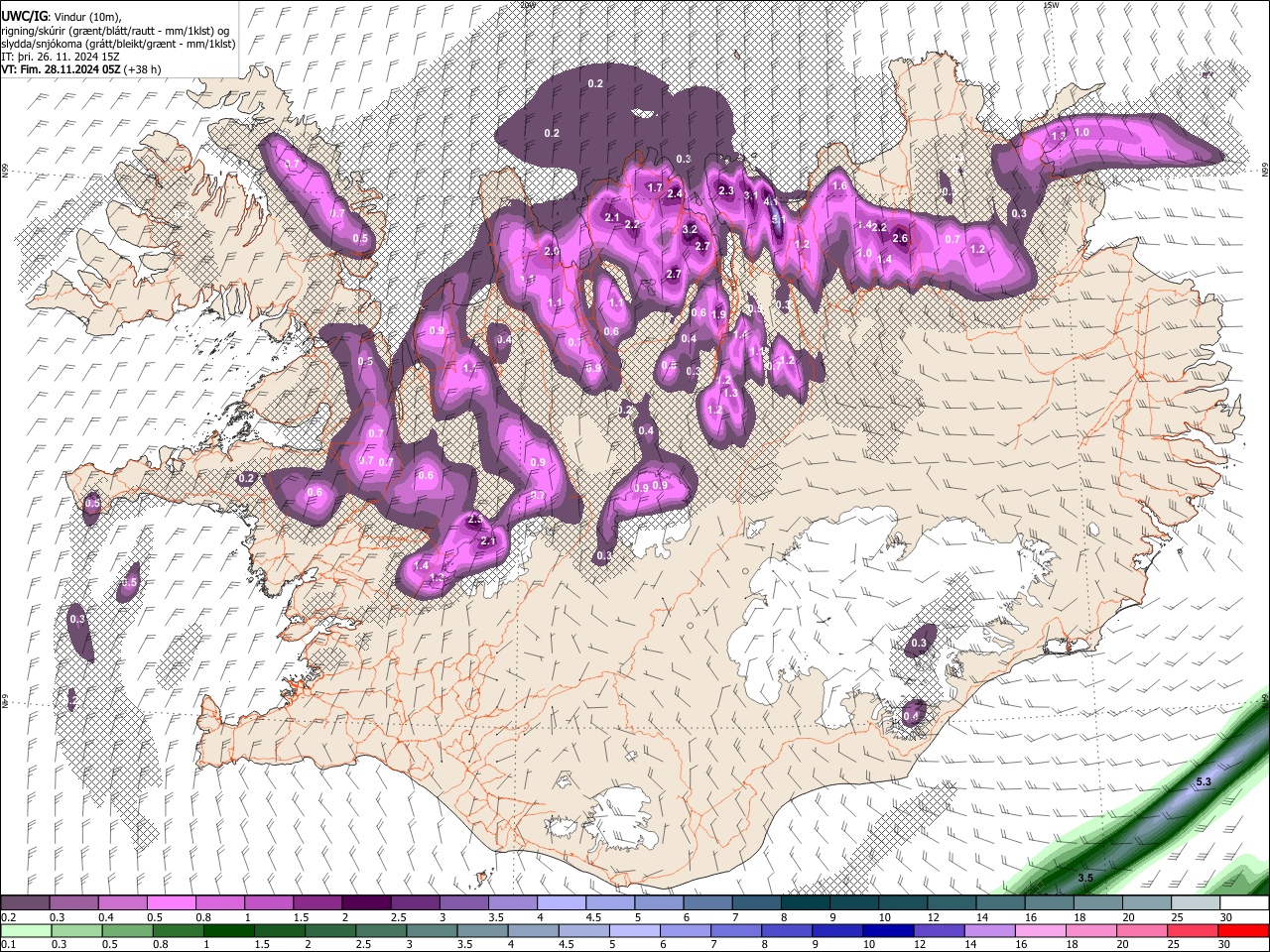Click the 20W longitude label

click(x=528, y=5)
